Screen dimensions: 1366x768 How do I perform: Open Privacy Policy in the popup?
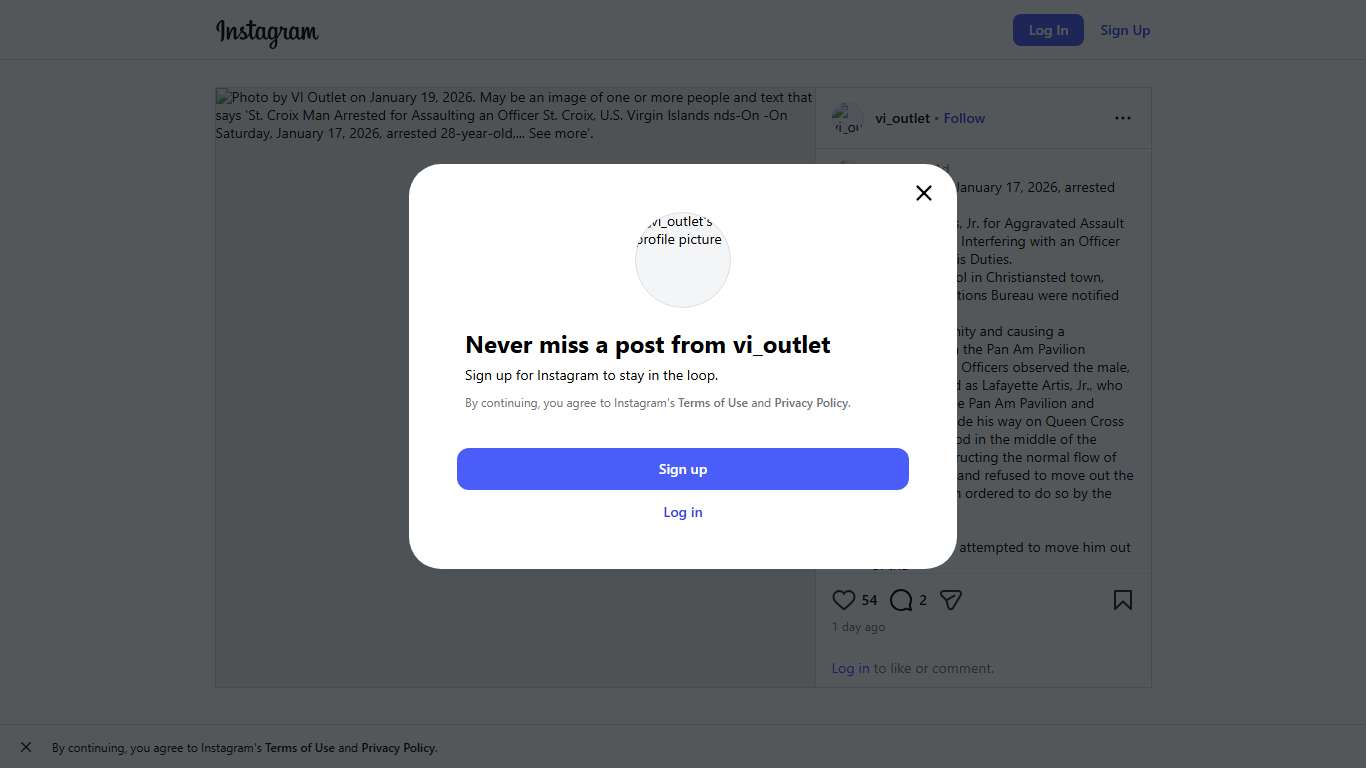tap(811, 403)
